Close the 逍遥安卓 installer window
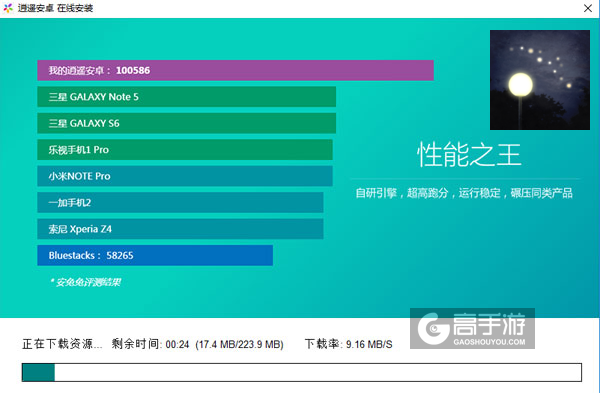 click(587, 8)
